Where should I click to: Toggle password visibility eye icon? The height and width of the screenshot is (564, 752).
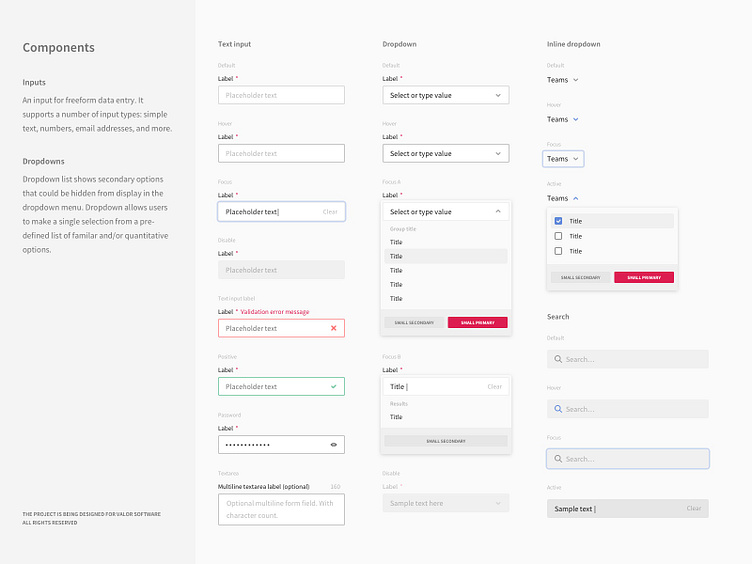[333, 445]
